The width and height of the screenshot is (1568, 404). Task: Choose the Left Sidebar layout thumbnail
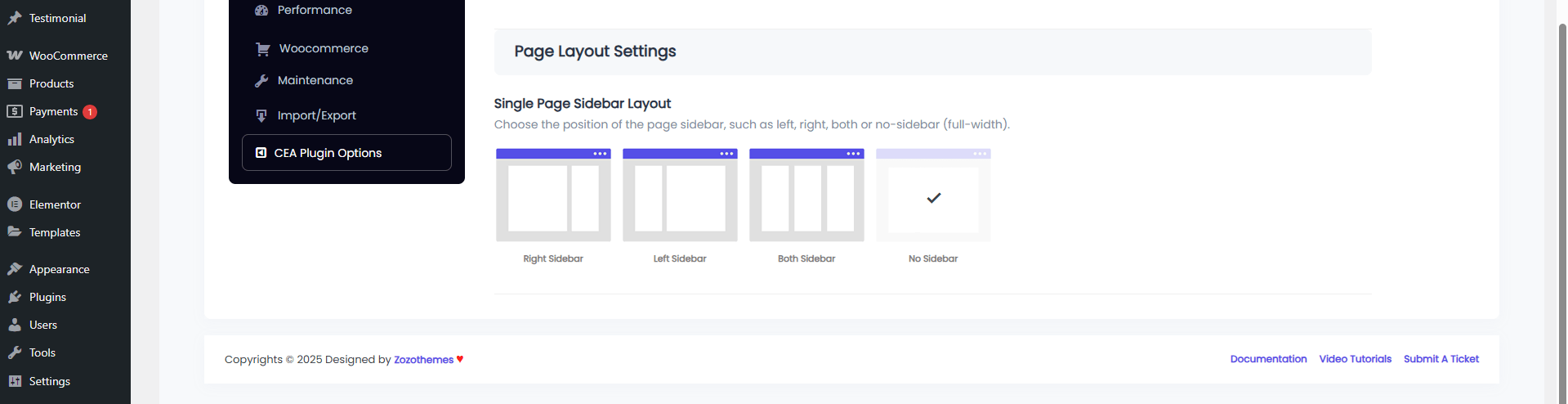click(x=680, y=195)
